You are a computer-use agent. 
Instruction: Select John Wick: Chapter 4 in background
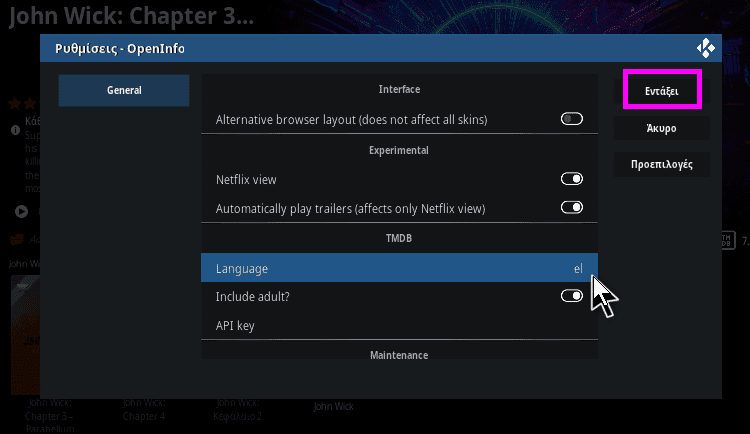[144, 410]
